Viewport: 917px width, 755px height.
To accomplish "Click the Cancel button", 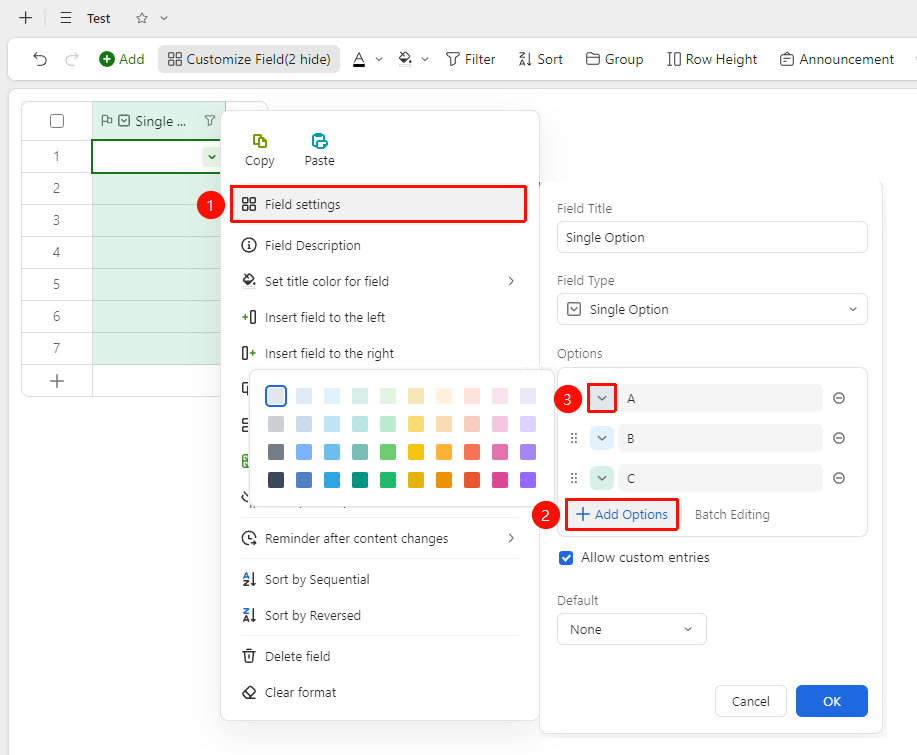I will (x=751, y=701).
